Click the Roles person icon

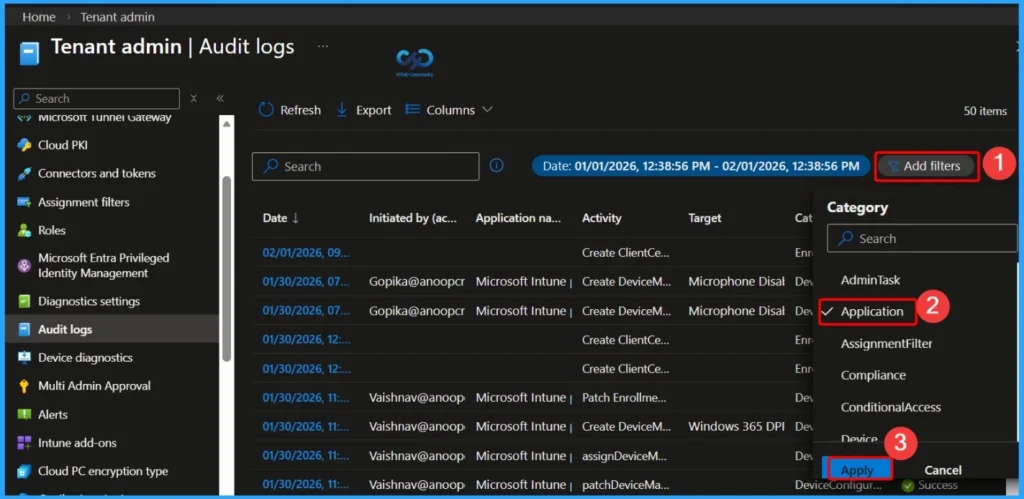[x=24, y=231]
